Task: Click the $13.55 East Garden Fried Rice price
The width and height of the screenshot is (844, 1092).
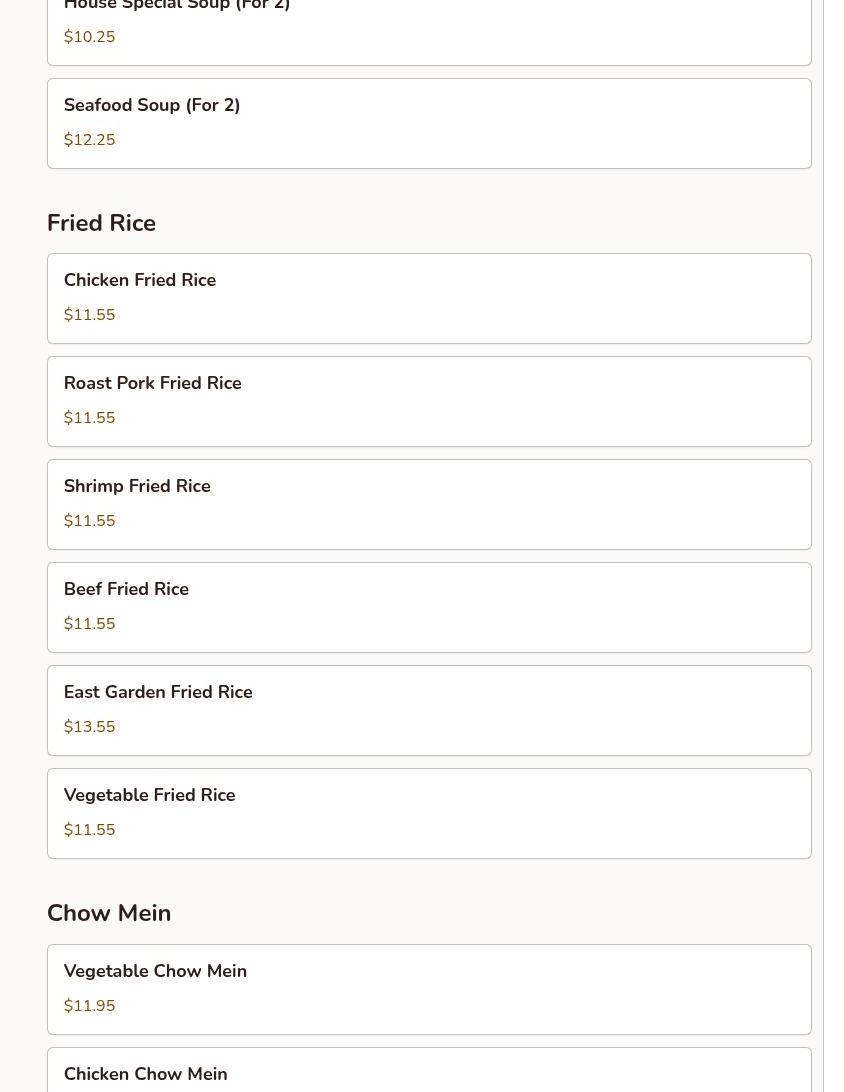Action: pyautogui.click(x=90, y=727)
